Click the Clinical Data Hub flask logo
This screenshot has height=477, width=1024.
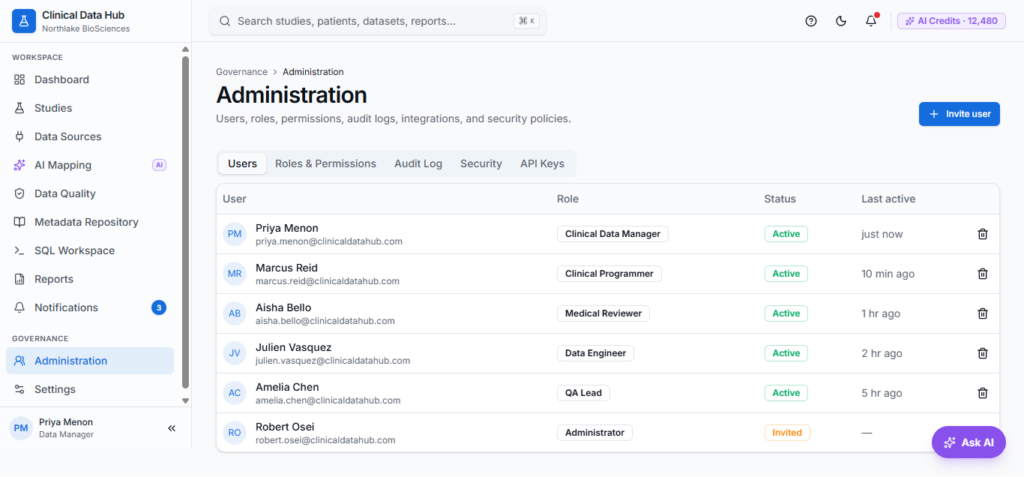pos(24,21)
